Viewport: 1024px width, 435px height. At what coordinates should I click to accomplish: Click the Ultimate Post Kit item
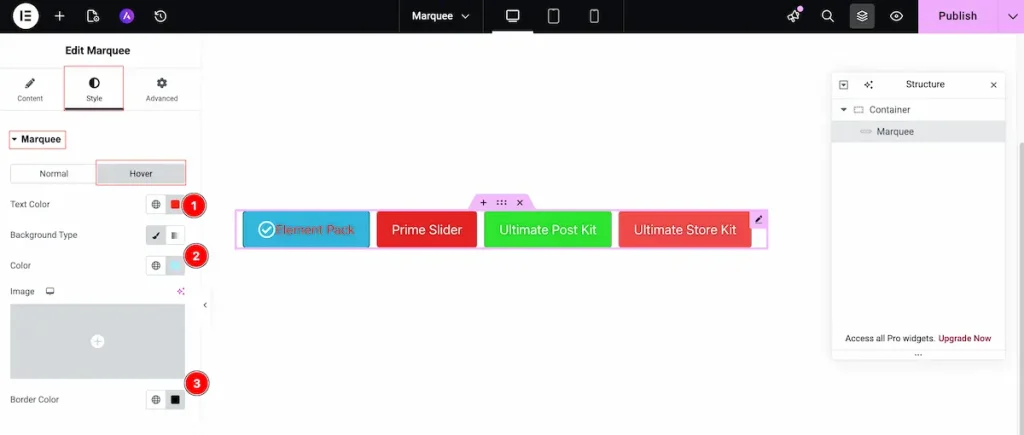point(548,229)
